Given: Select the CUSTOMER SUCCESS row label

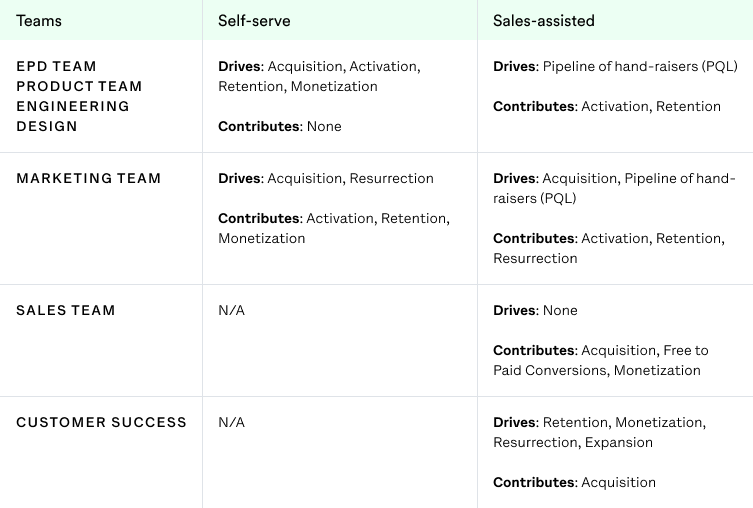Looking at the screenshot, I should coord(102,423).
